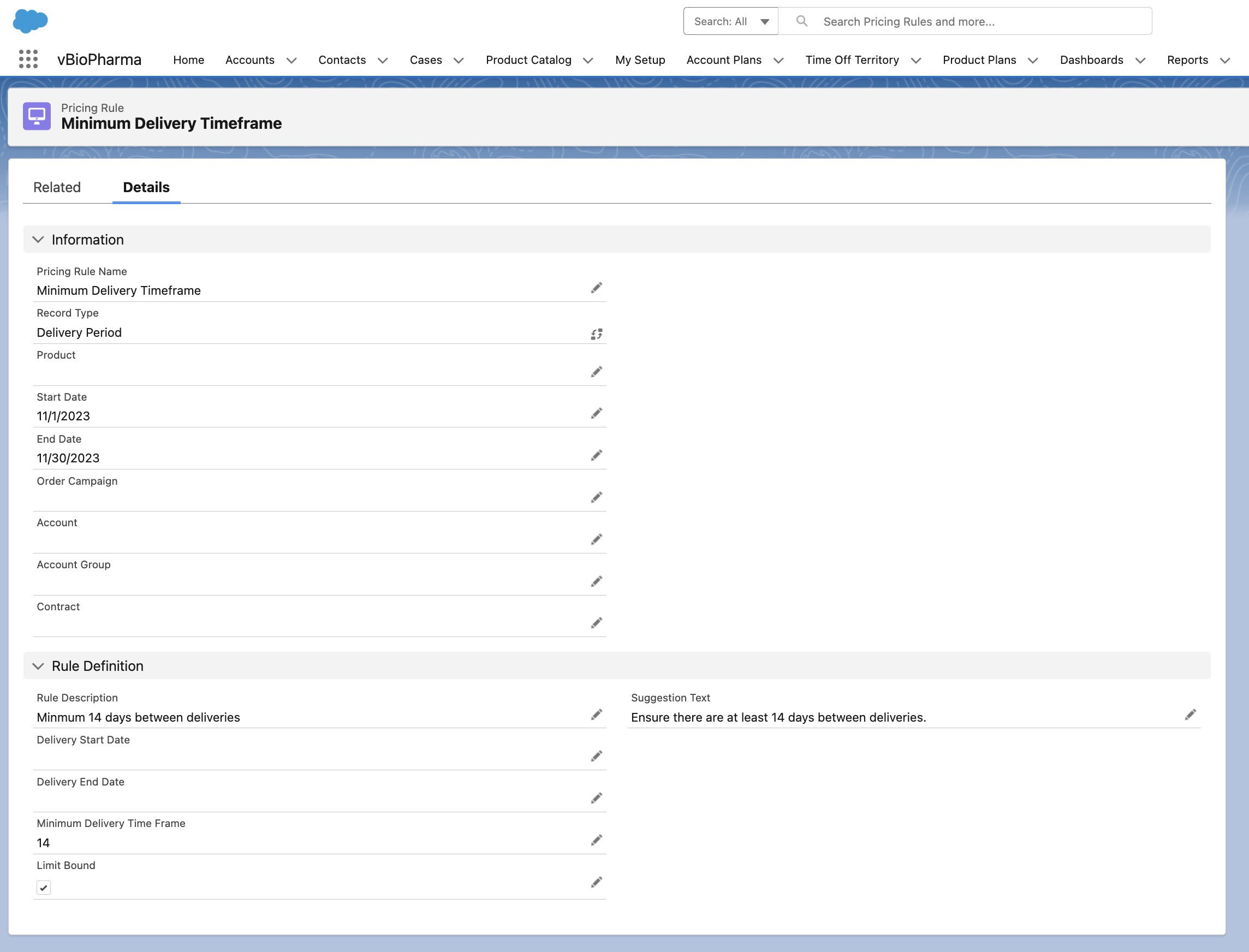Expand the Accounts menu chevron

pyautogui.click(x=292, y=61)
